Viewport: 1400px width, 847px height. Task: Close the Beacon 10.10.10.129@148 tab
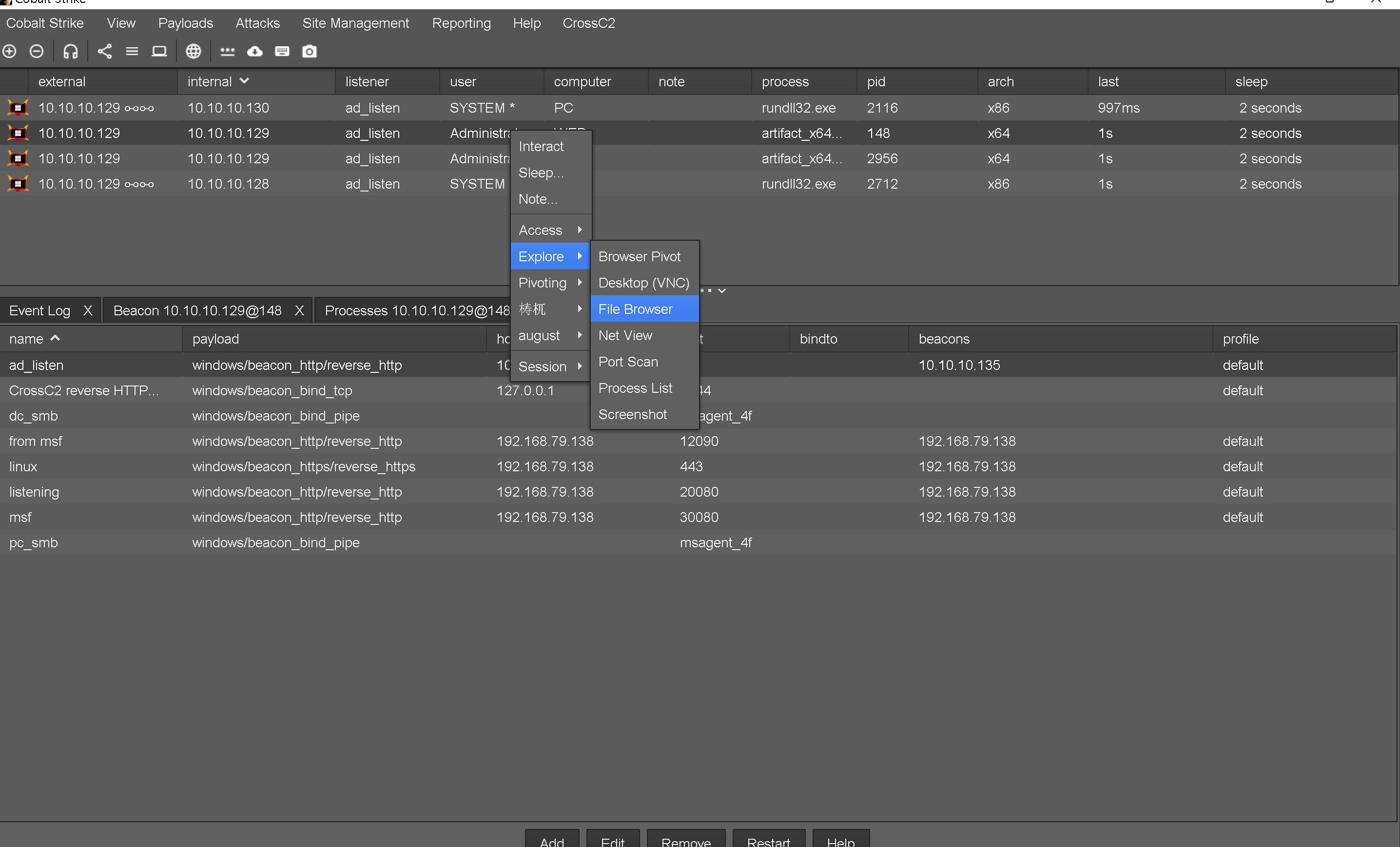[x=299, y=311]
